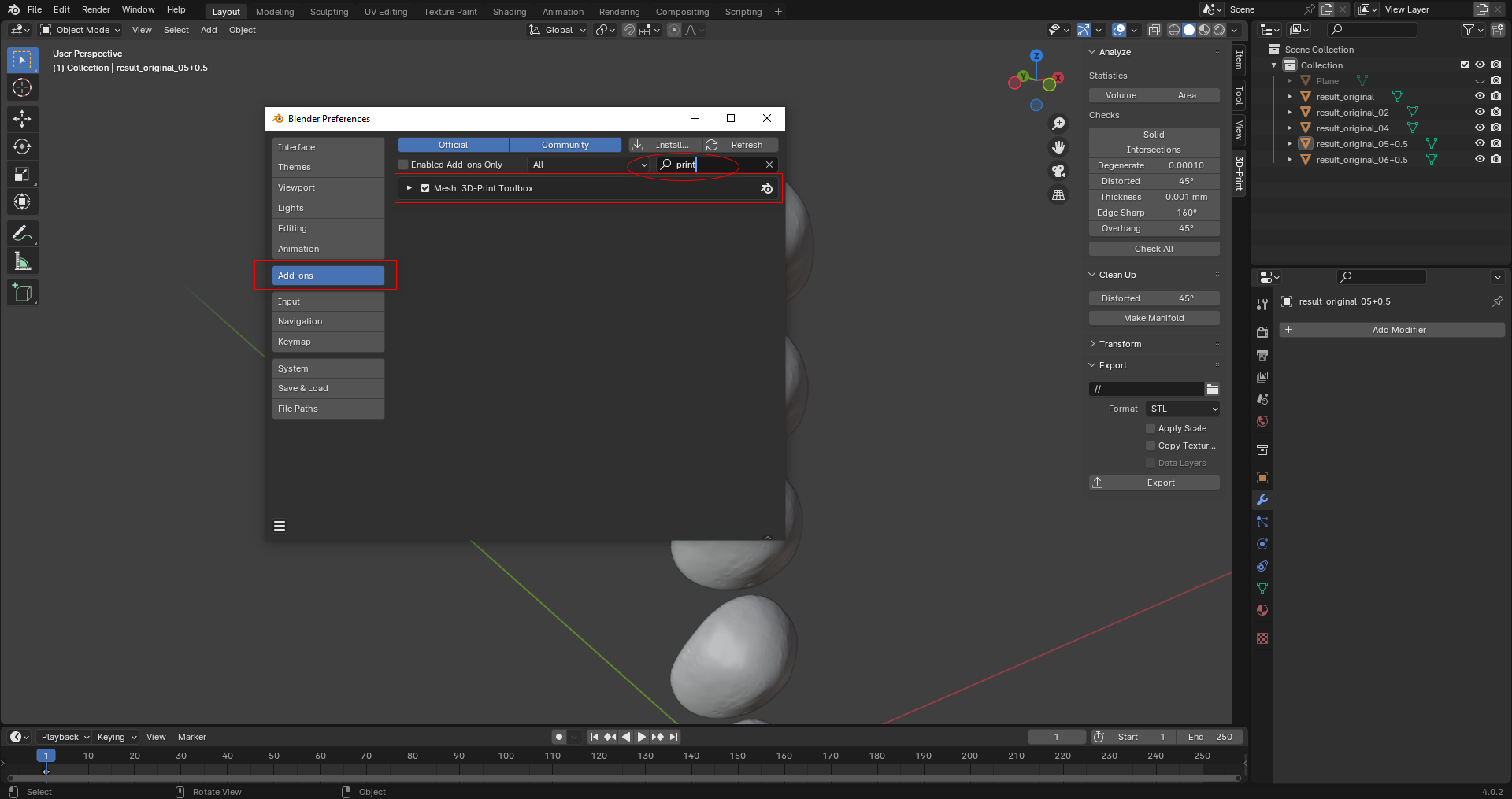Screen dimensions: 1512x799
Task: Select the Scale tool
Action: click(22, 174)
